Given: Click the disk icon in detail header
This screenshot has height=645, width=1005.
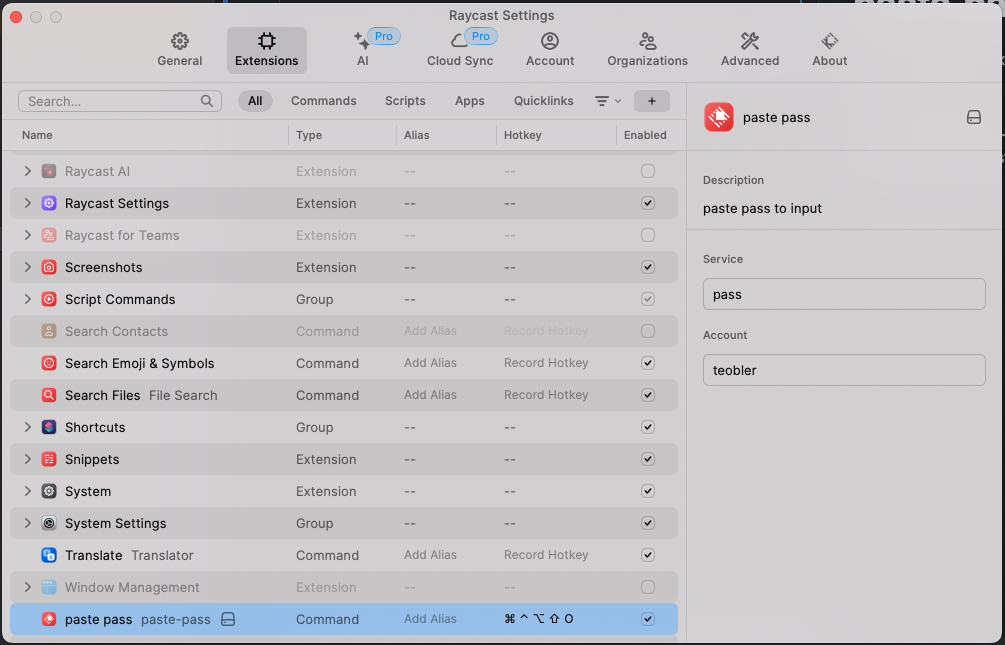Looking at the screenshot, I should pos(974,117).
